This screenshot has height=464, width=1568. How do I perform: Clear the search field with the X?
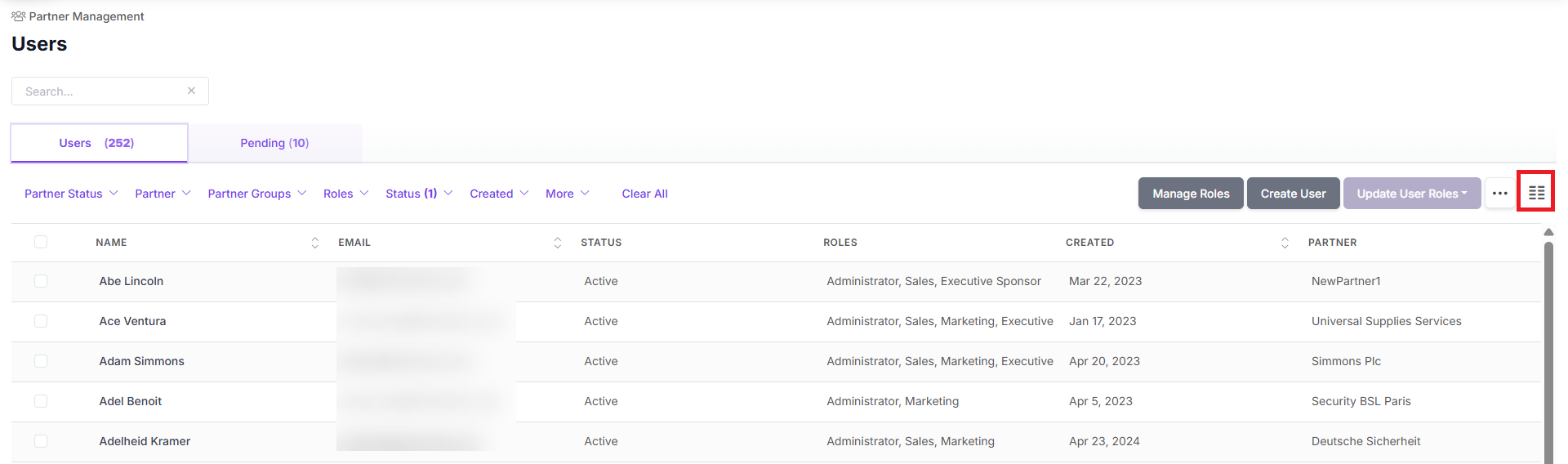[x=191, y=91]
